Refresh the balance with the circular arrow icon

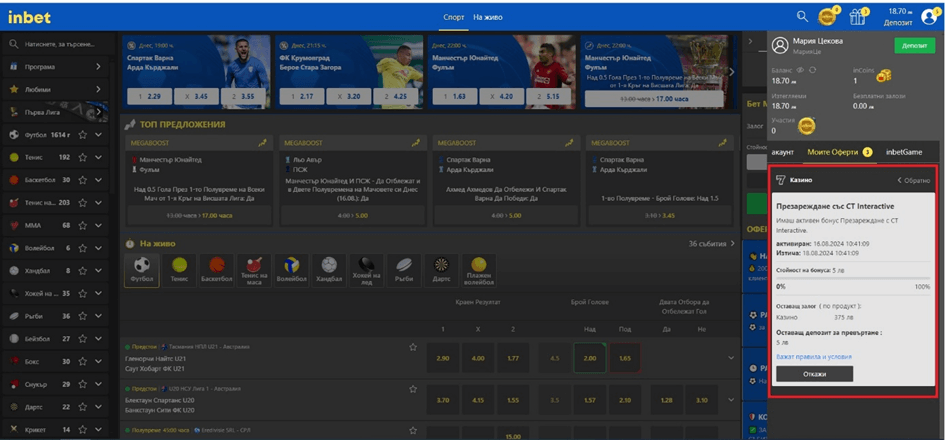(x=812, y=70)
